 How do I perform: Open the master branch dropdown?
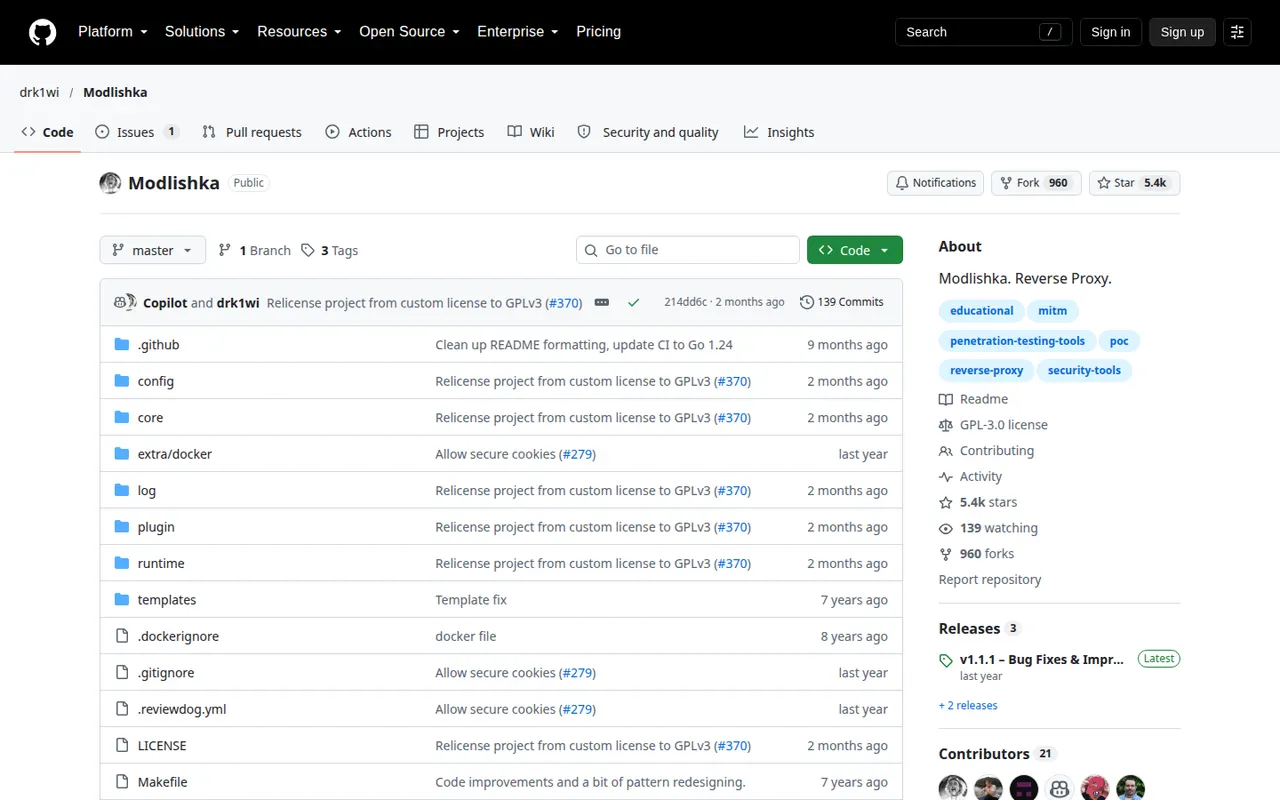click(153, 250)
